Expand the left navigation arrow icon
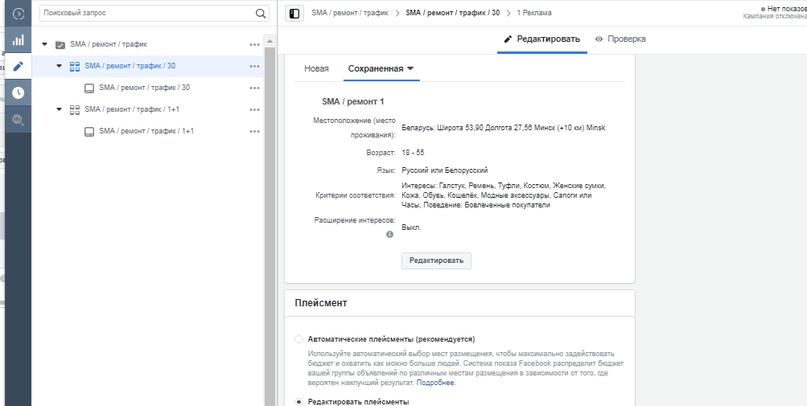Viewport: 807px width, 406px height. pyautogui.click(x=18, y=13)
